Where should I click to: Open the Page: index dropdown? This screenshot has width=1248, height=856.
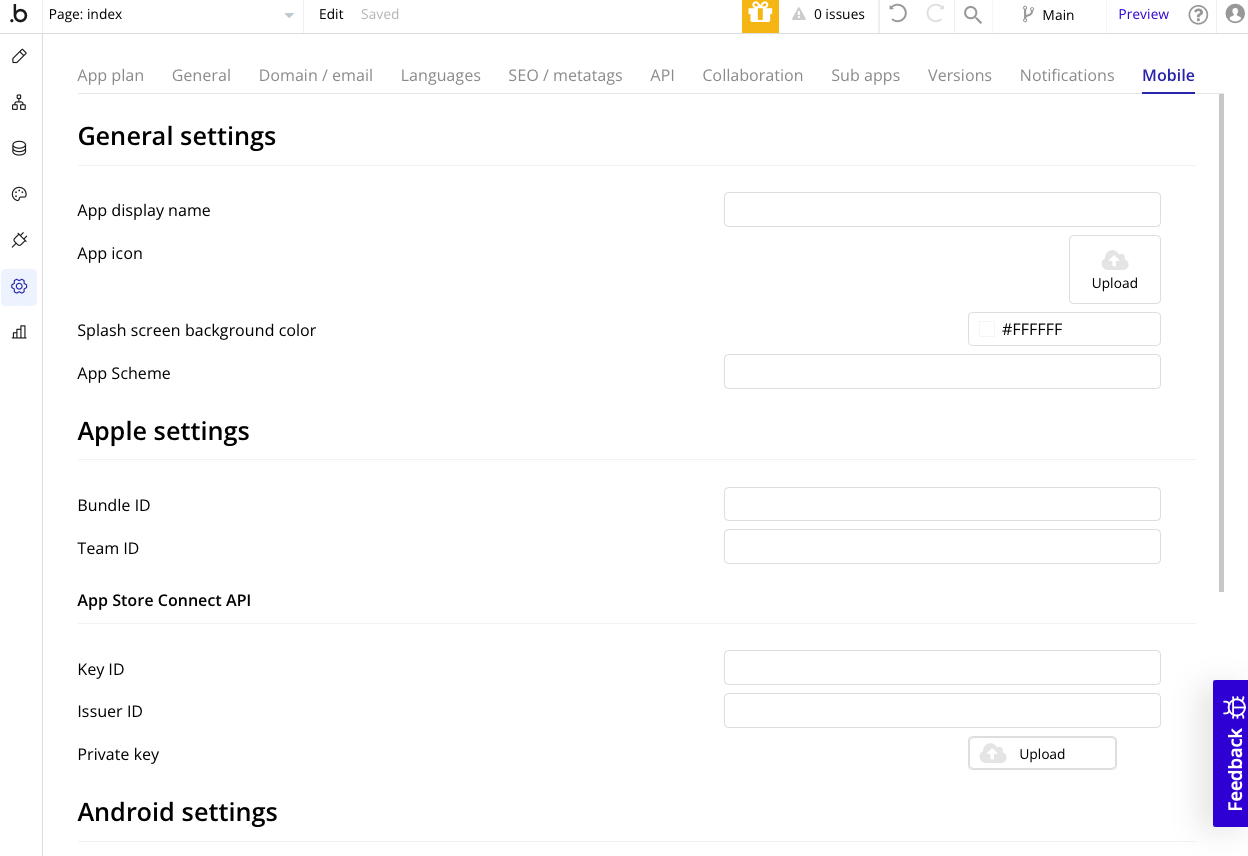tap(172, 15)
